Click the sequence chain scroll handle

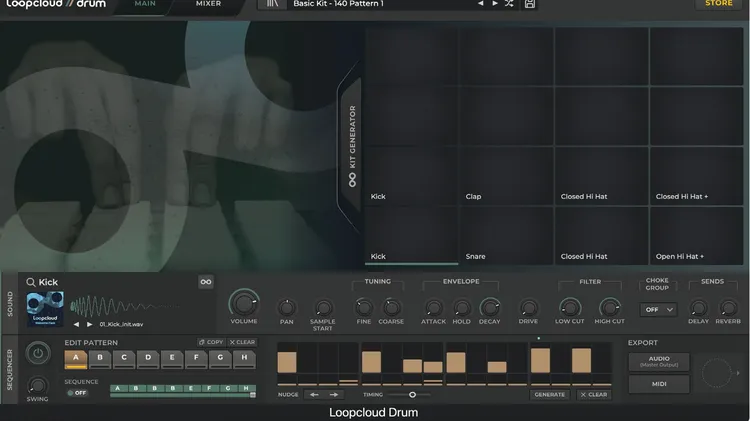253,395
